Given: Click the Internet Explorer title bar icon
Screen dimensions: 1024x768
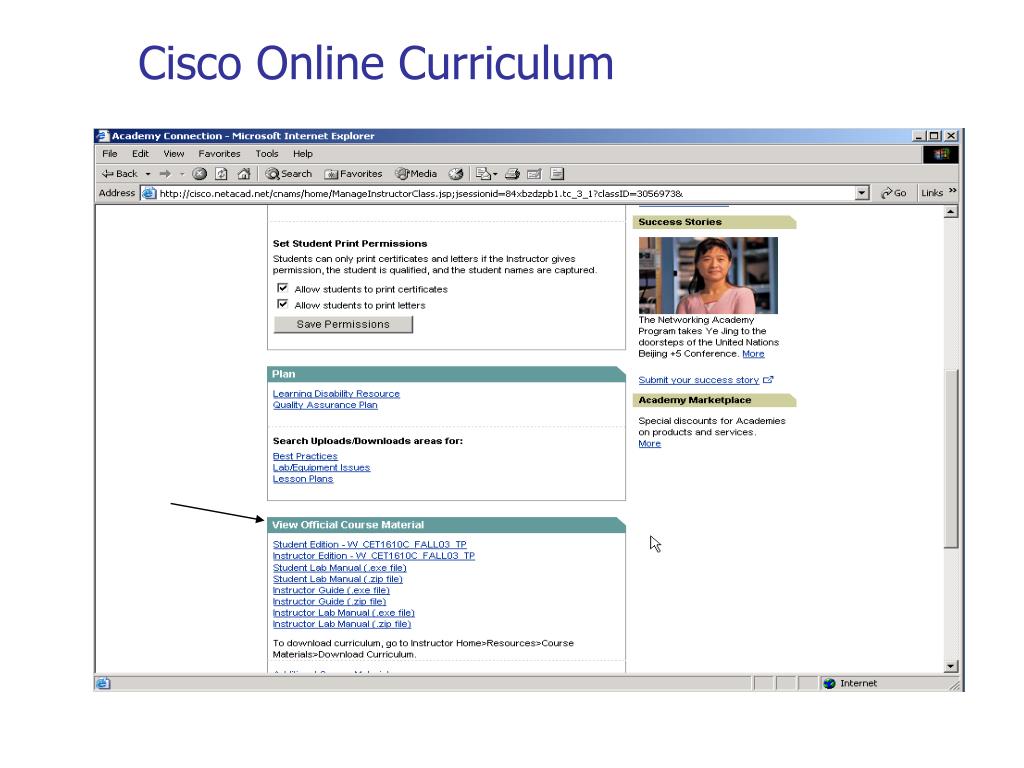Looking at the screenshot, I should pyautogui.click(x=103, y=136).
